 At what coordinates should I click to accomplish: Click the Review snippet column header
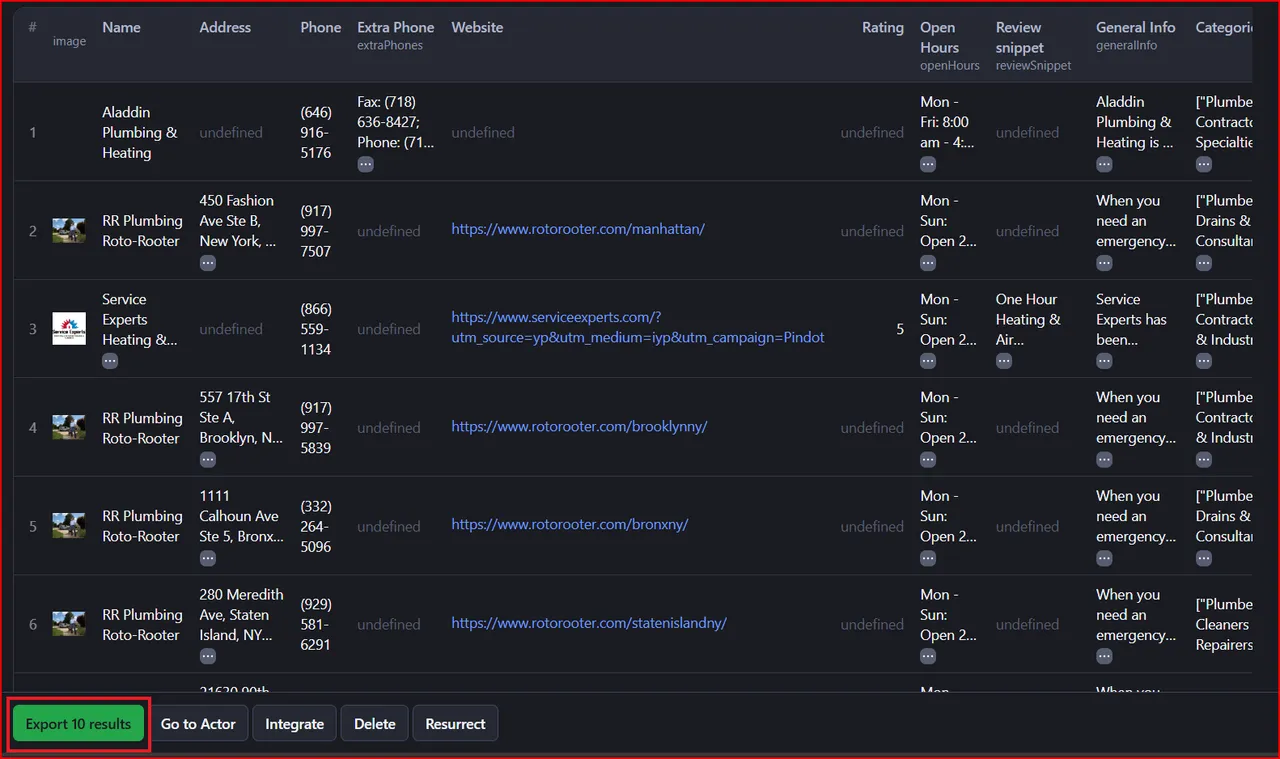pyautogui.click(x=1019, y=37)
